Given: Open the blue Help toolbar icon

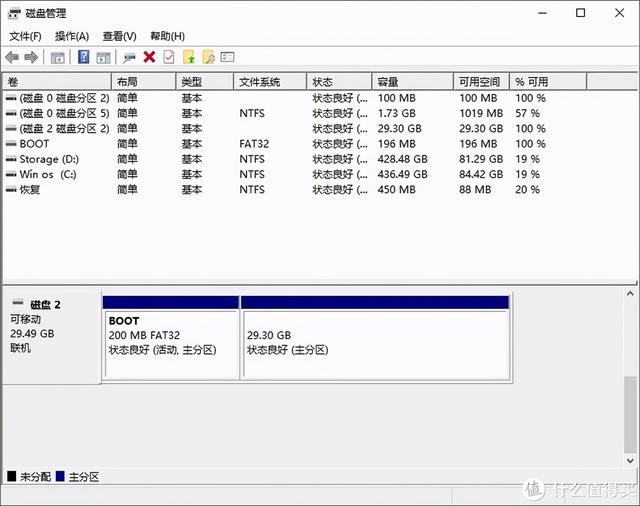Looking at the screenshot, I should (84, 57).
